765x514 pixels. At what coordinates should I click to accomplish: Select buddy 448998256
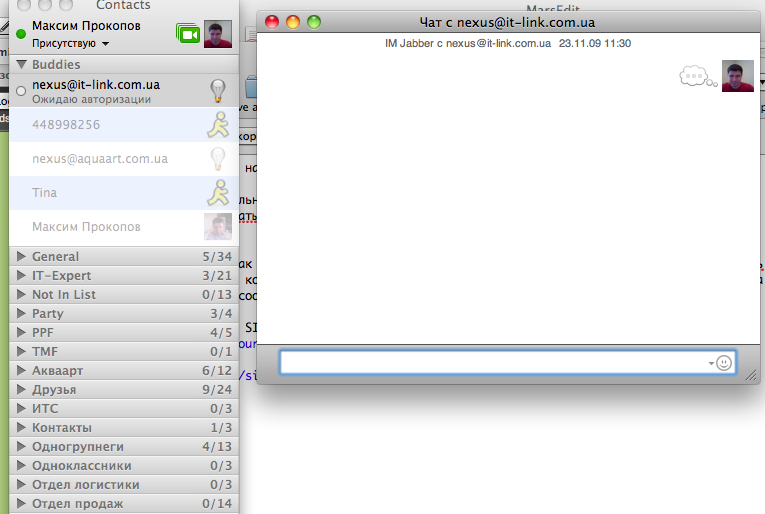(x=124, y=125)
